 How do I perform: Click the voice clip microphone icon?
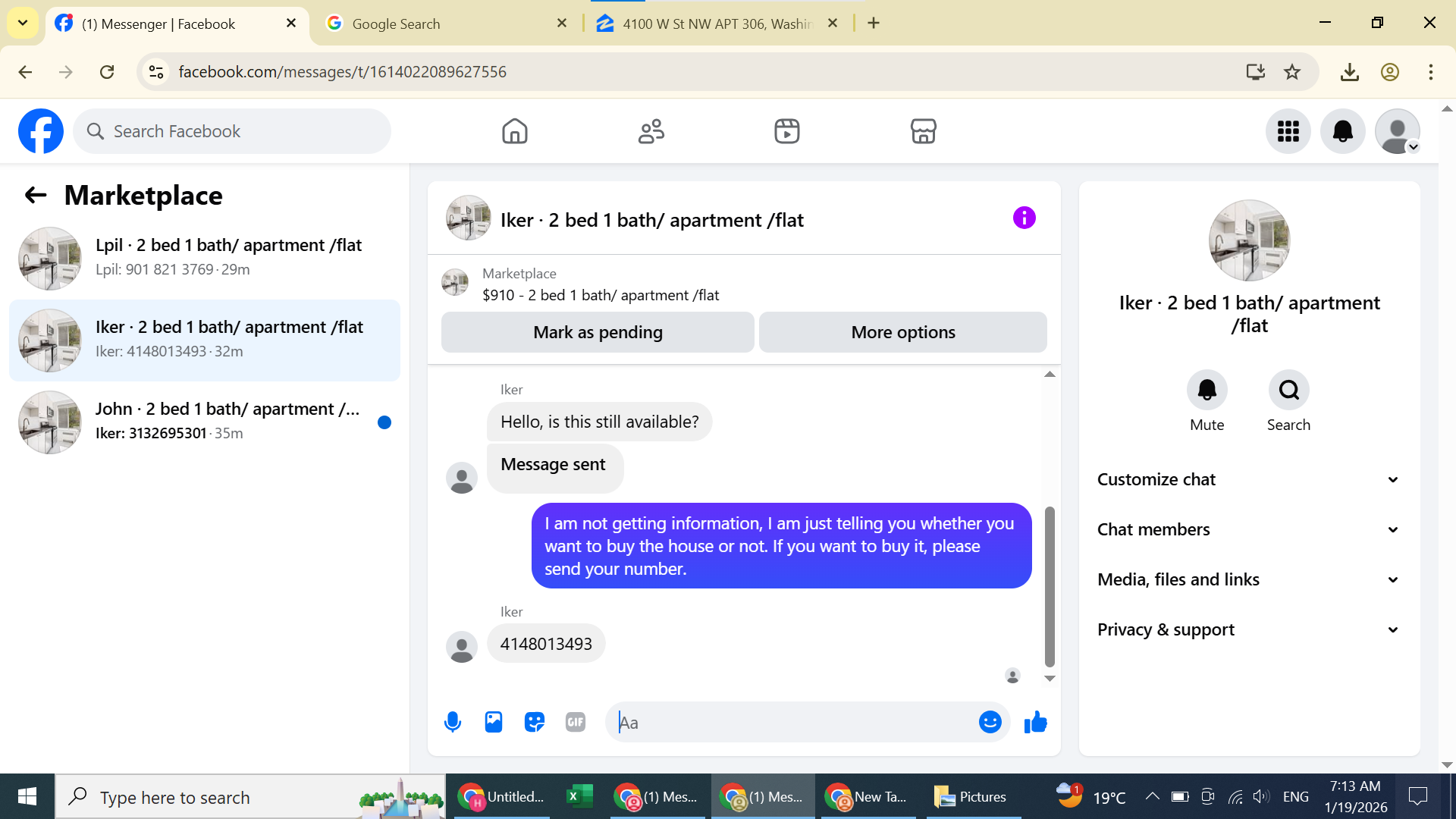coord(453,722)
